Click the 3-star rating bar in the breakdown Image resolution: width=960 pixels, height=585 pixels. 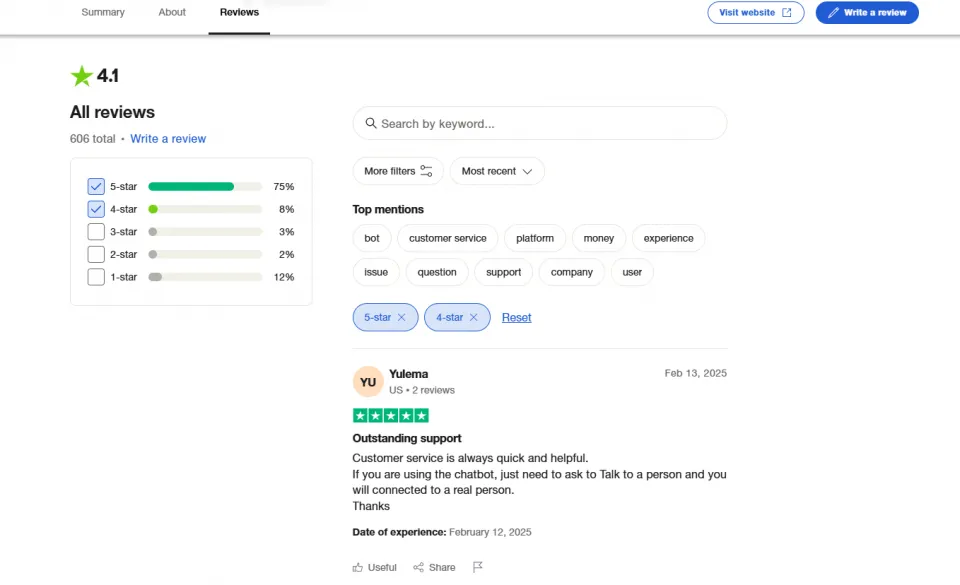click(205, 231)
